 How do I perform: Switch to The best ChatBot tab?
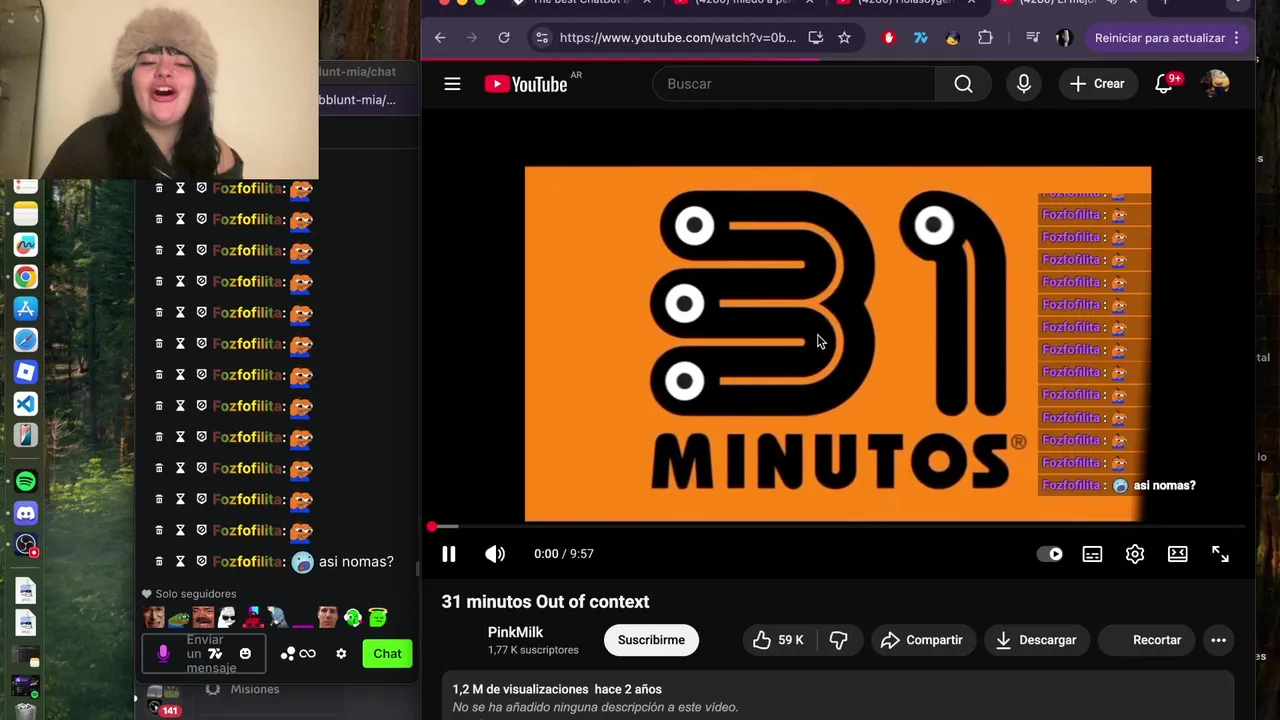point(580,3)
